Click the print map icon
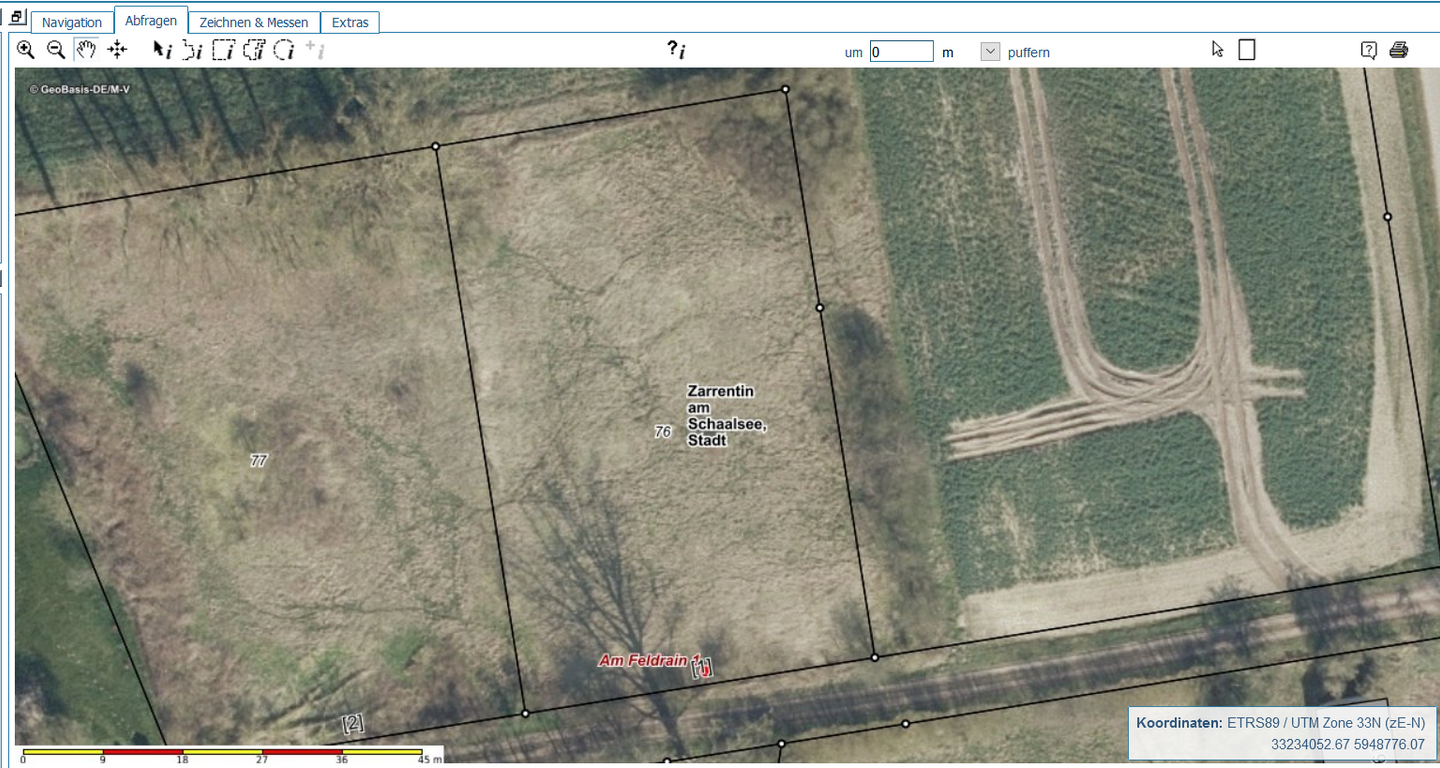 click(1398, 50)
